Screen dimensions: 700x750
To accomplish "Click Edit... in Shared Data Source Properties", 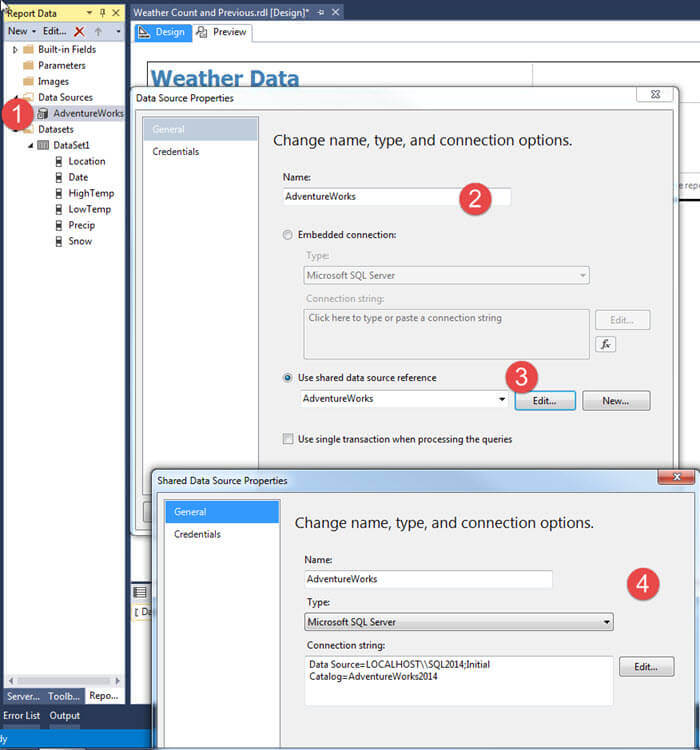I will [x=646, y=667].
